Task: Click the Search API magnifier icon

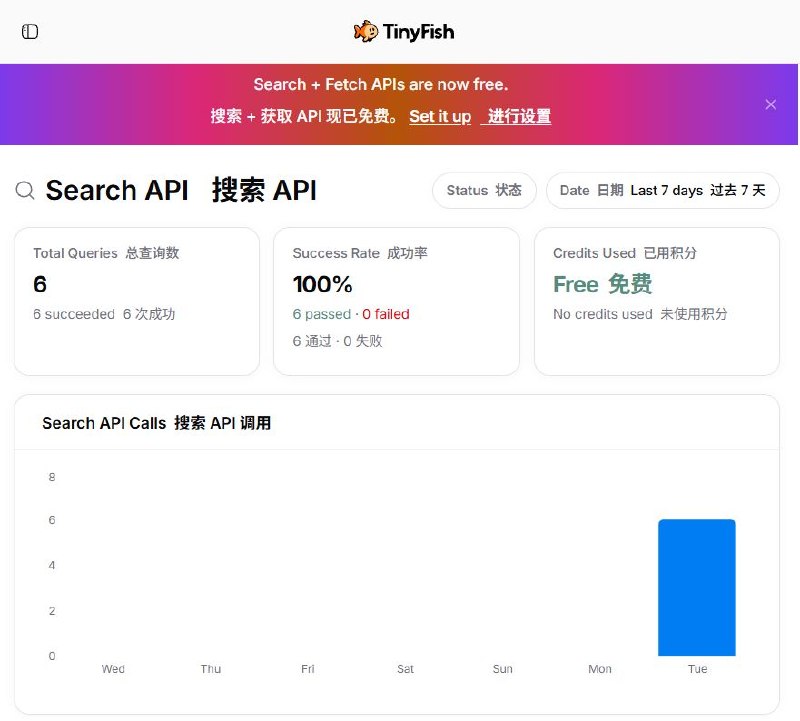Action: click(x=25, y=191)
